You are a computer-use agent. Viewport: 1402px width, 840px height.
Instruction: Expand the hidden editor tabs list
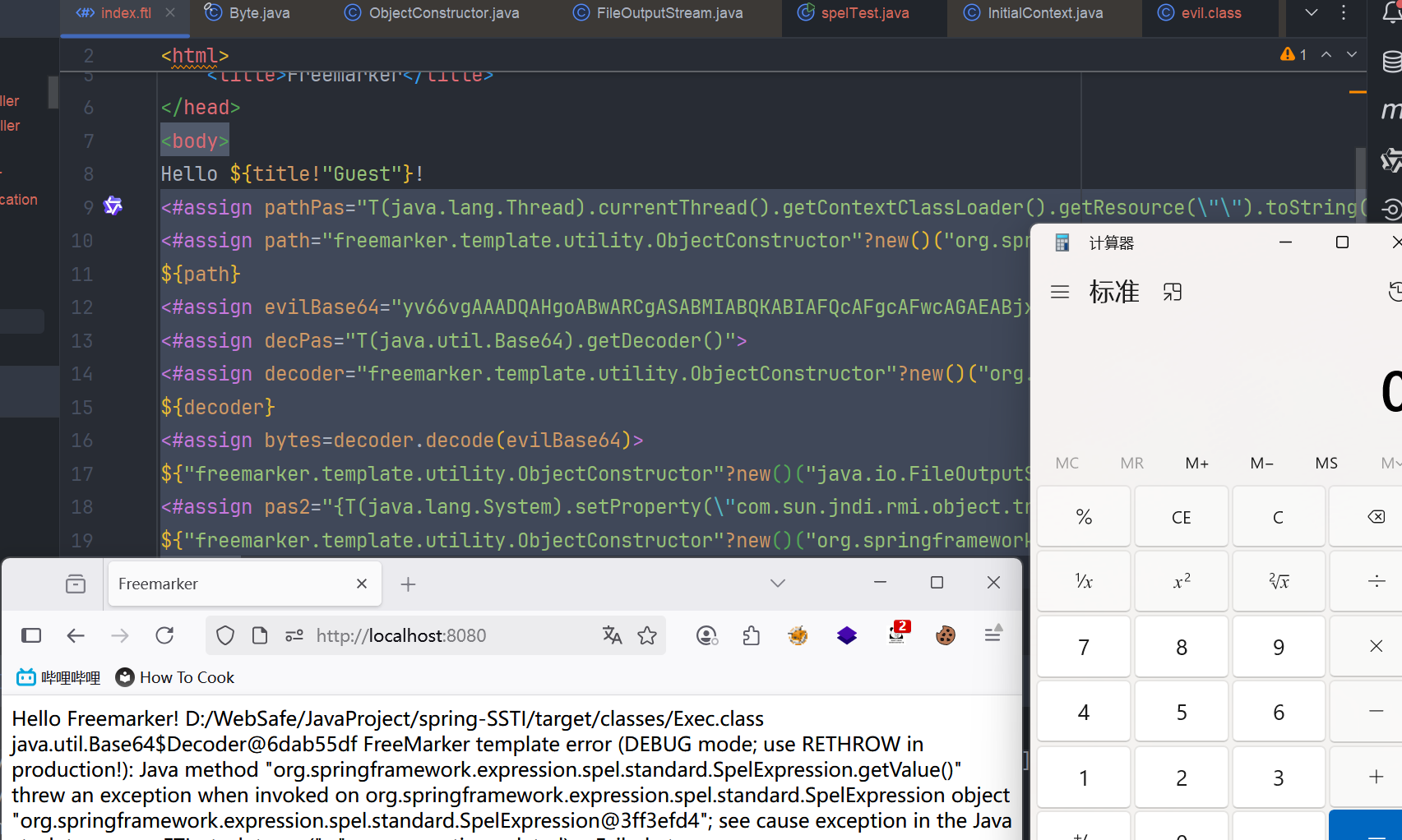click(x=1312, y=12)
